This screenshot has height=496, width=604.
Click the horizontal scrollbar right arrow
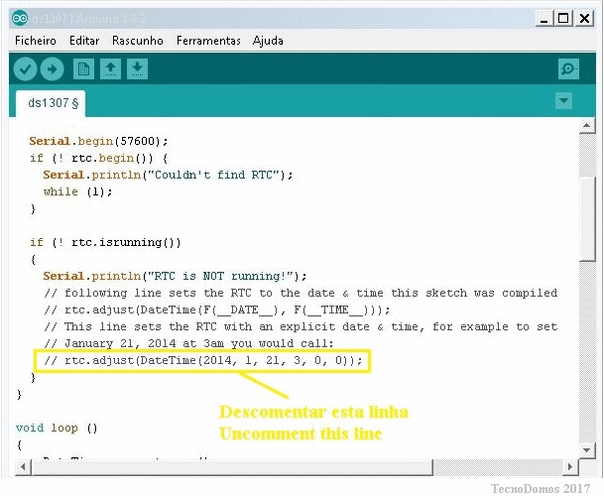point(570,466)
